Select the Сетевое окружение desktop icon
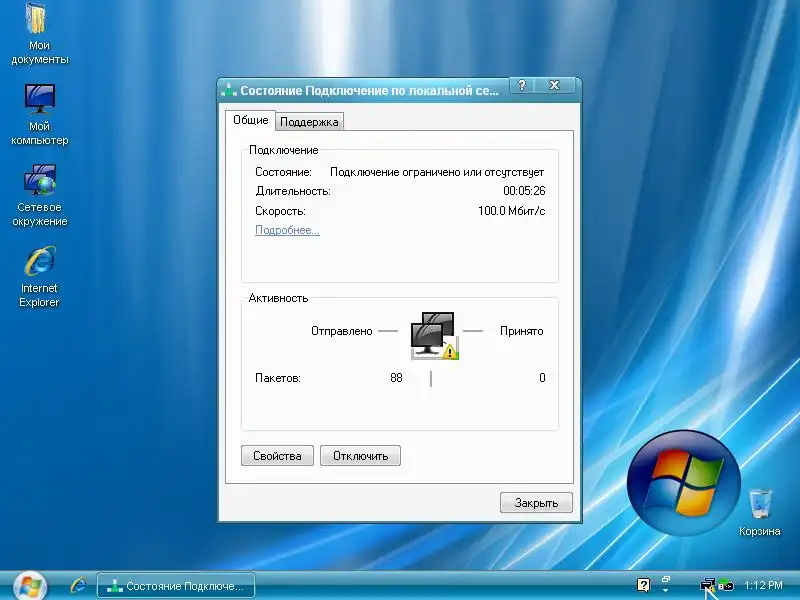This screenshot has height=600, width=800. [40, 196]
